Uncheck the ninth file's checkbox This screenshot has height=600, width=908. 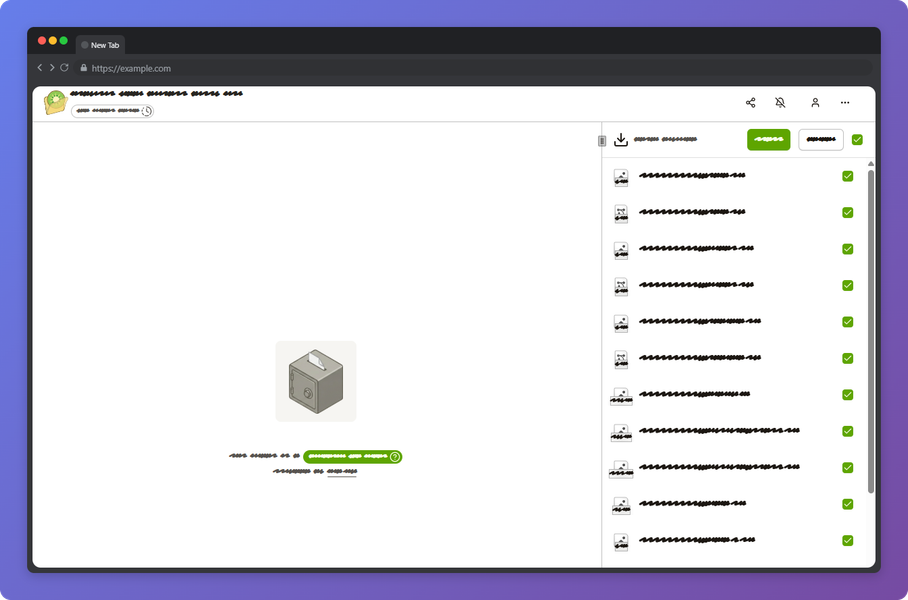848,468
